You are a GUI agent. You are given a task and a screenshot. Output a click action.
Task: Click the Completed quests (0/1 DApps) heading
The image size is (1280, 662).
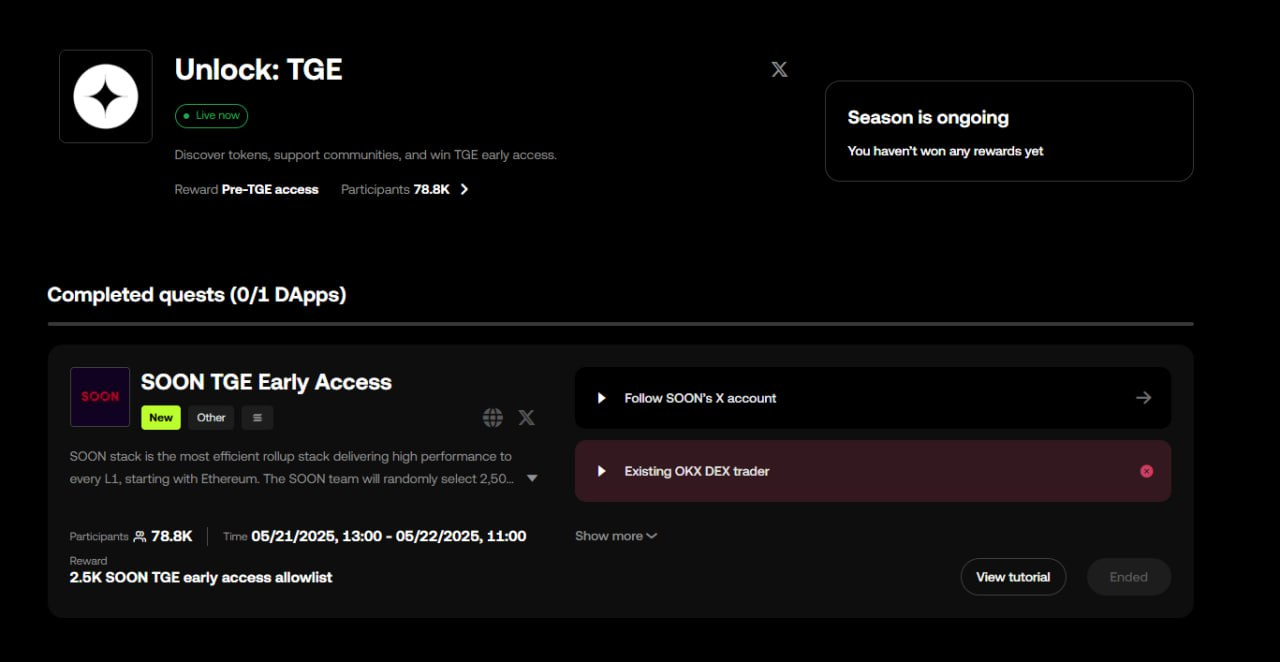[x=197, y=295]
